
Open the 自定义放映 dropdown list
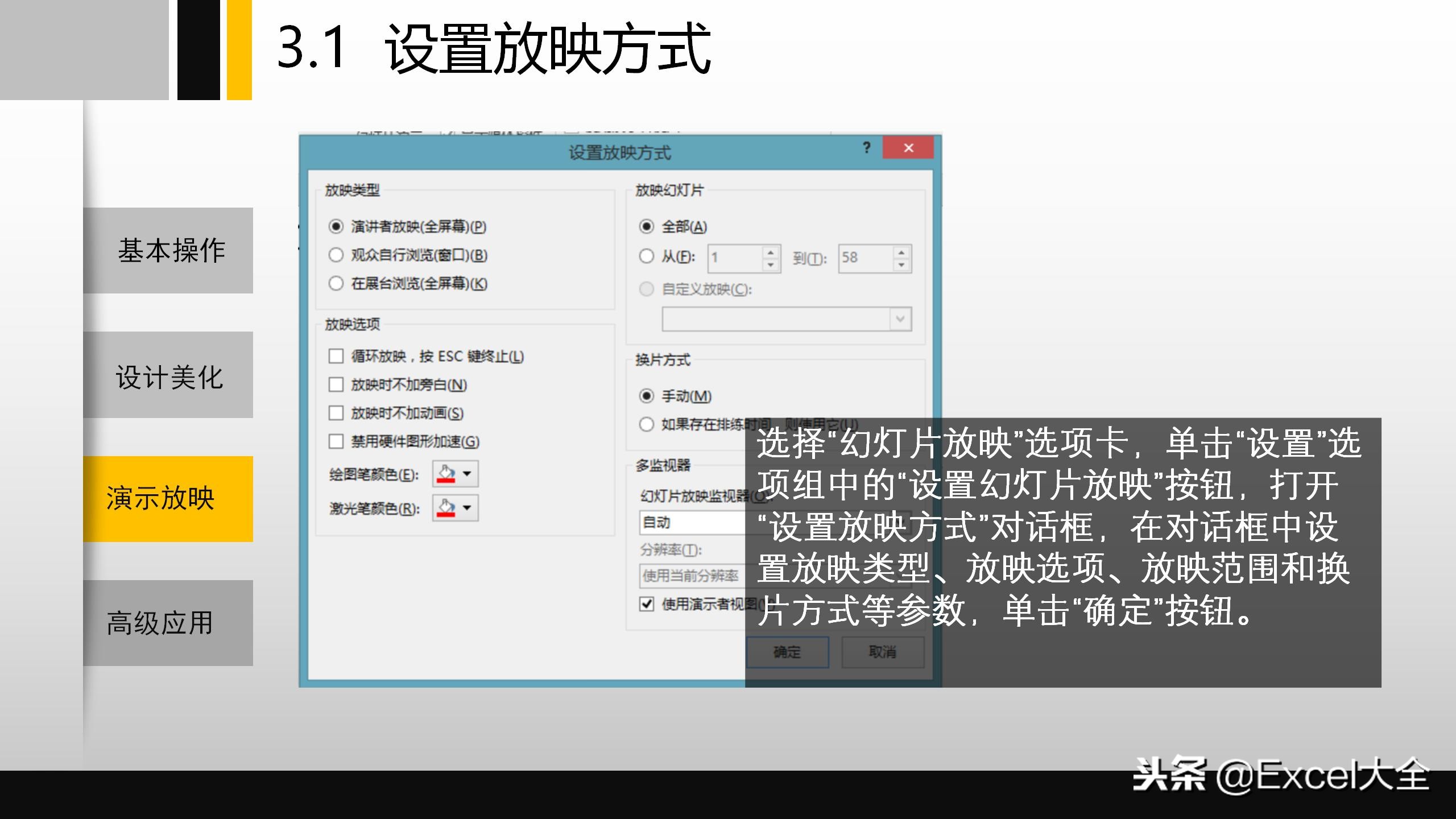[899, 318]
